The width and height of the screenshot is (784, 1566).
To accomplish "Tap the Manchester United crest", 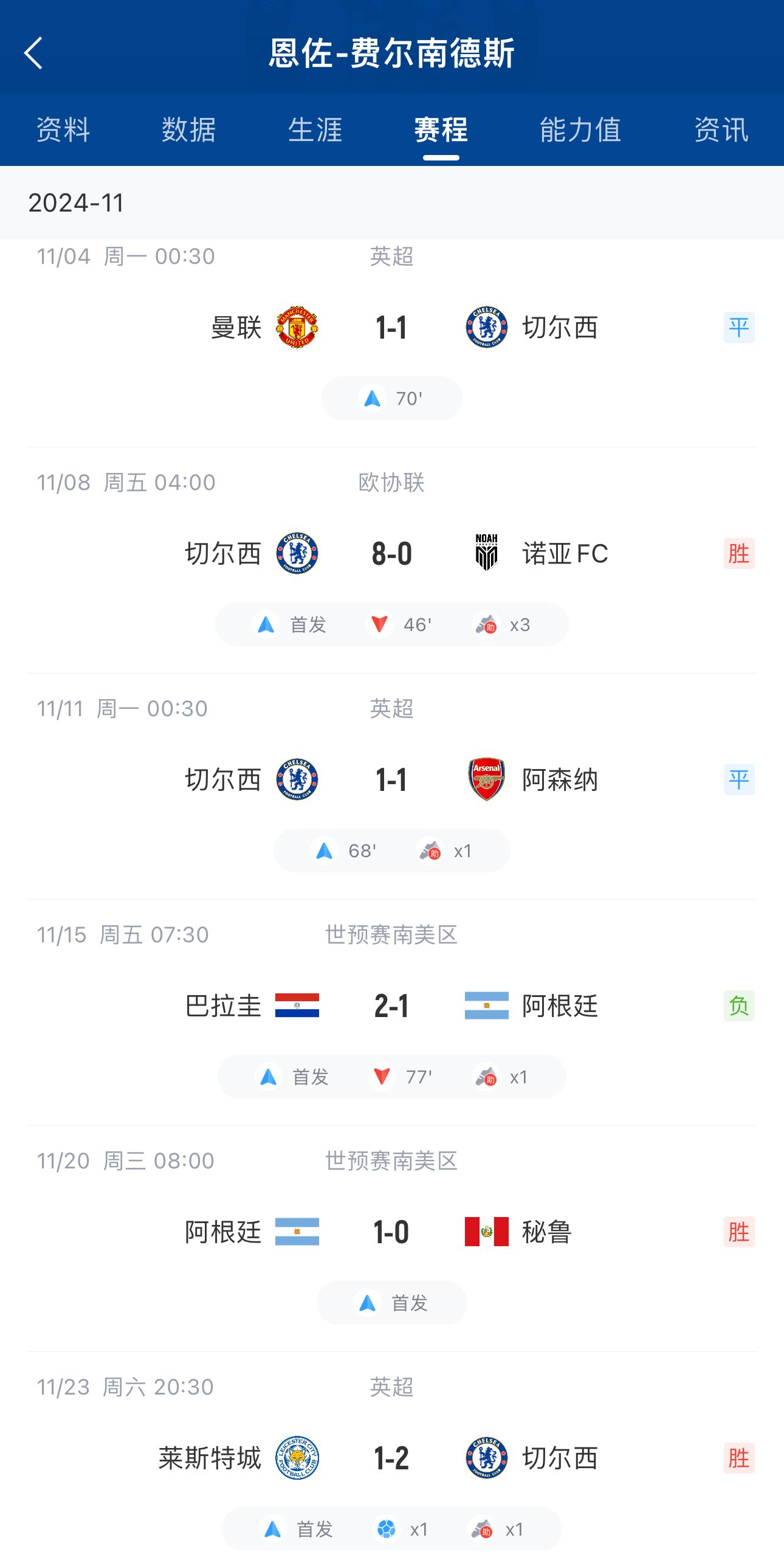I will tap(297, 328).
